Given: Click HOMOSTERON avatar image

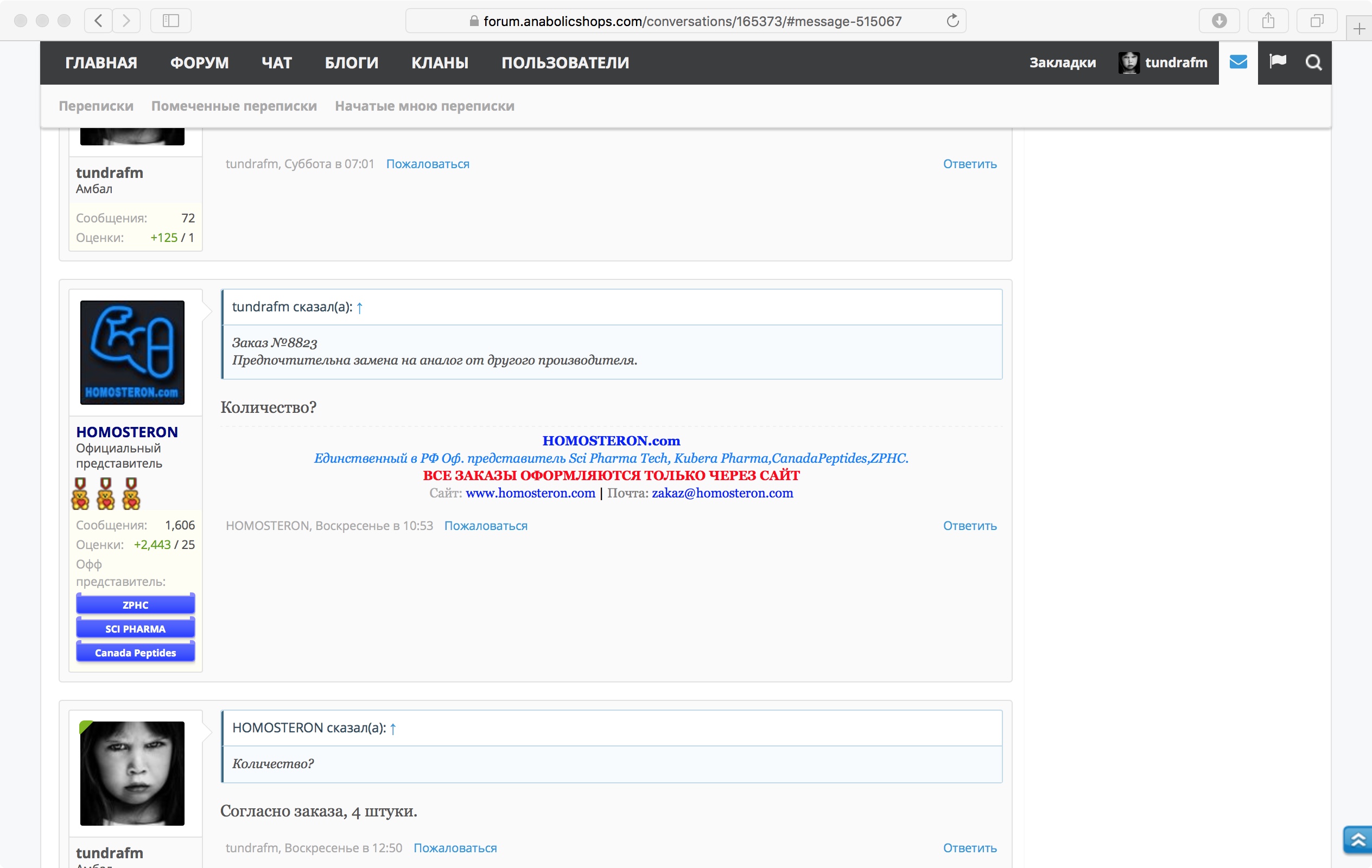Looking at the screenshot, I should tap(132, 353).
